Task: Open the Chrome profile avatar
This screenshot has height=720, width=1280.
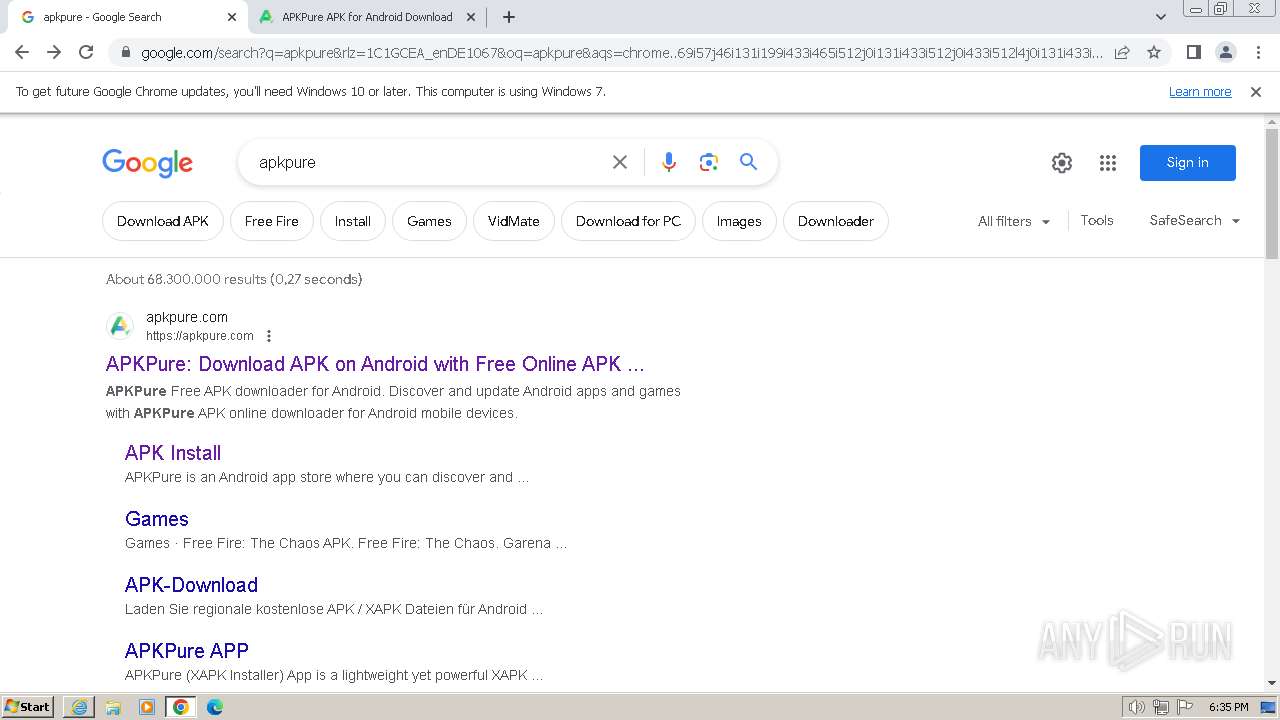Action: [1225, 52]
